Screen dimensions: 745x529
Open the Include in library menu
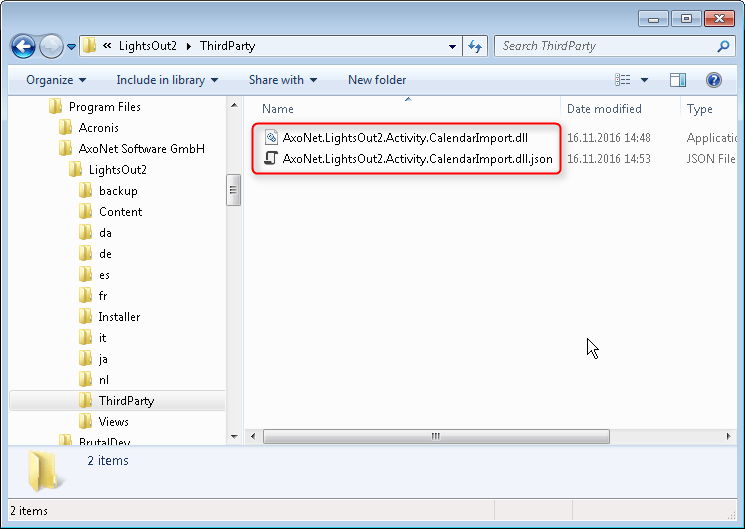pyautogui.click(x=167, y=80)
